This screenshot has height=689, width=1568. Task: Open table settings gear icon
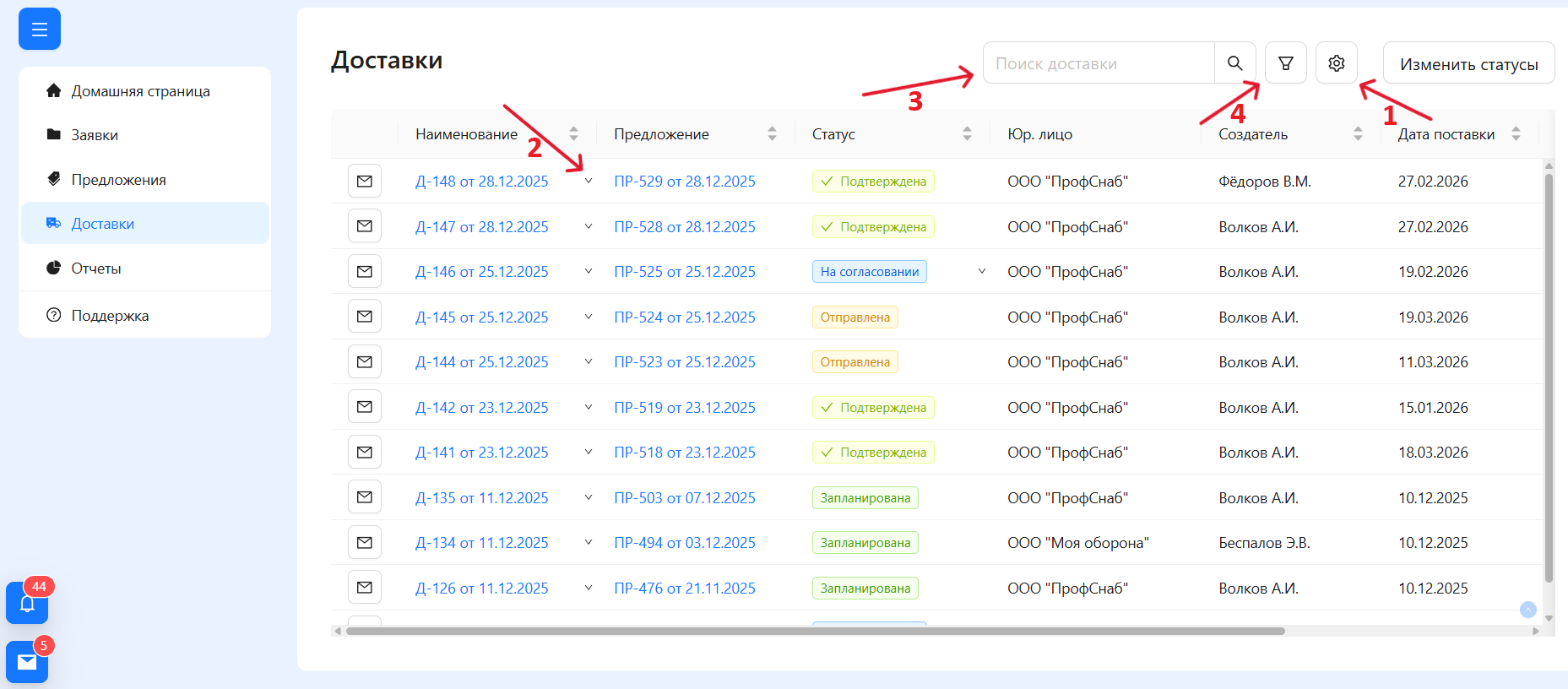tap(1336, 63)
